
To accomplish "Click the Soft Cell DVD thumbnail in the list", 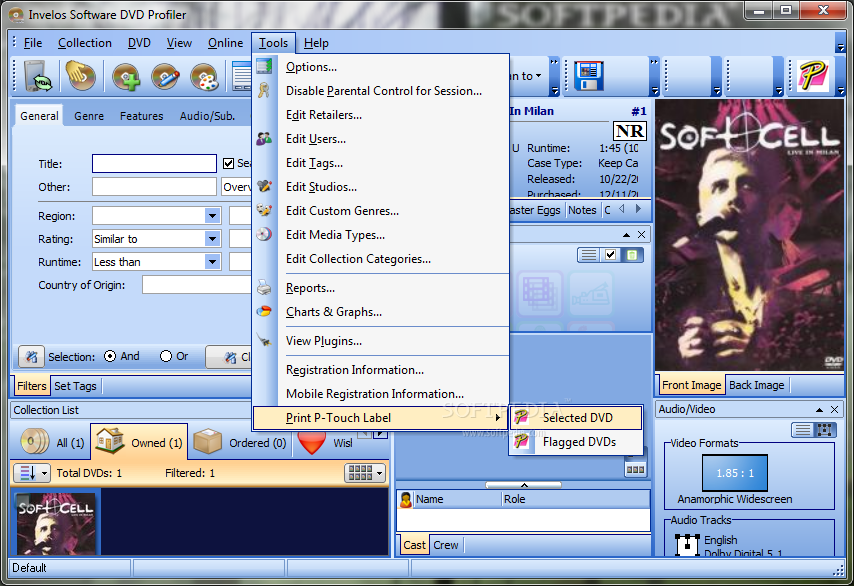I will pos(56,524).
